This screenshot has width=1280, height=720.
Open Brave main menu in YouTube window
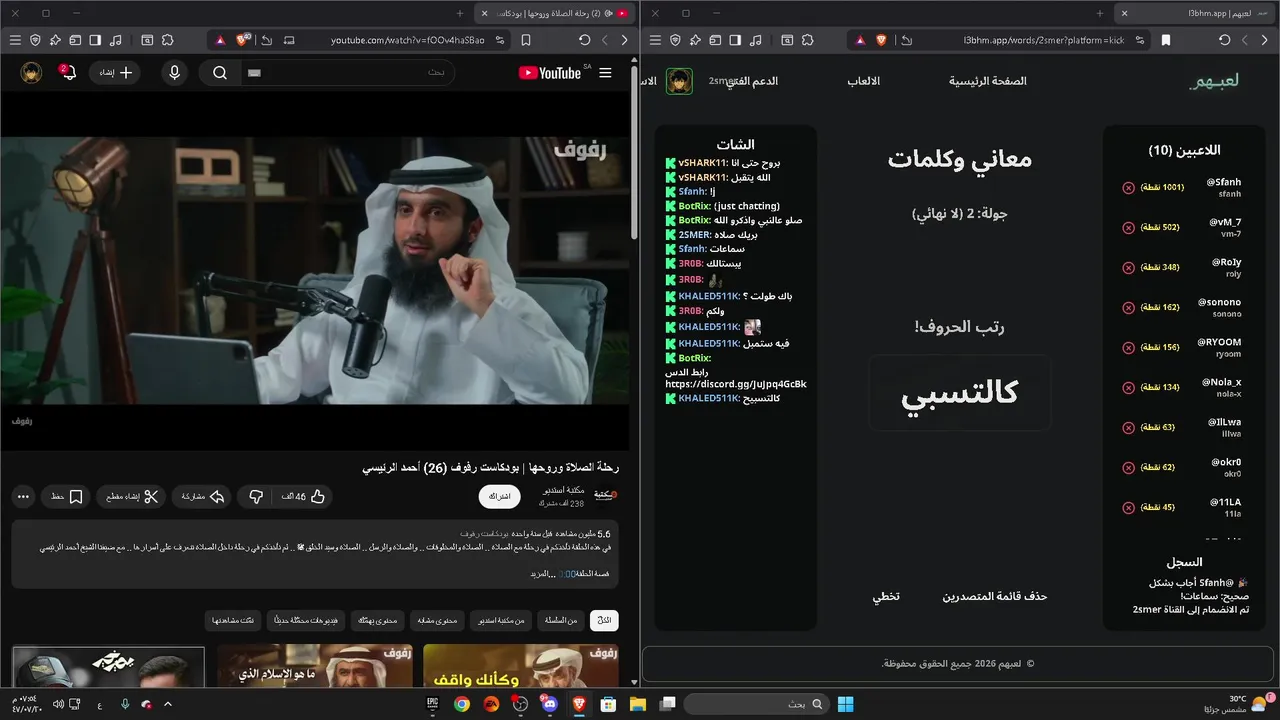click(x=15, y=40)
